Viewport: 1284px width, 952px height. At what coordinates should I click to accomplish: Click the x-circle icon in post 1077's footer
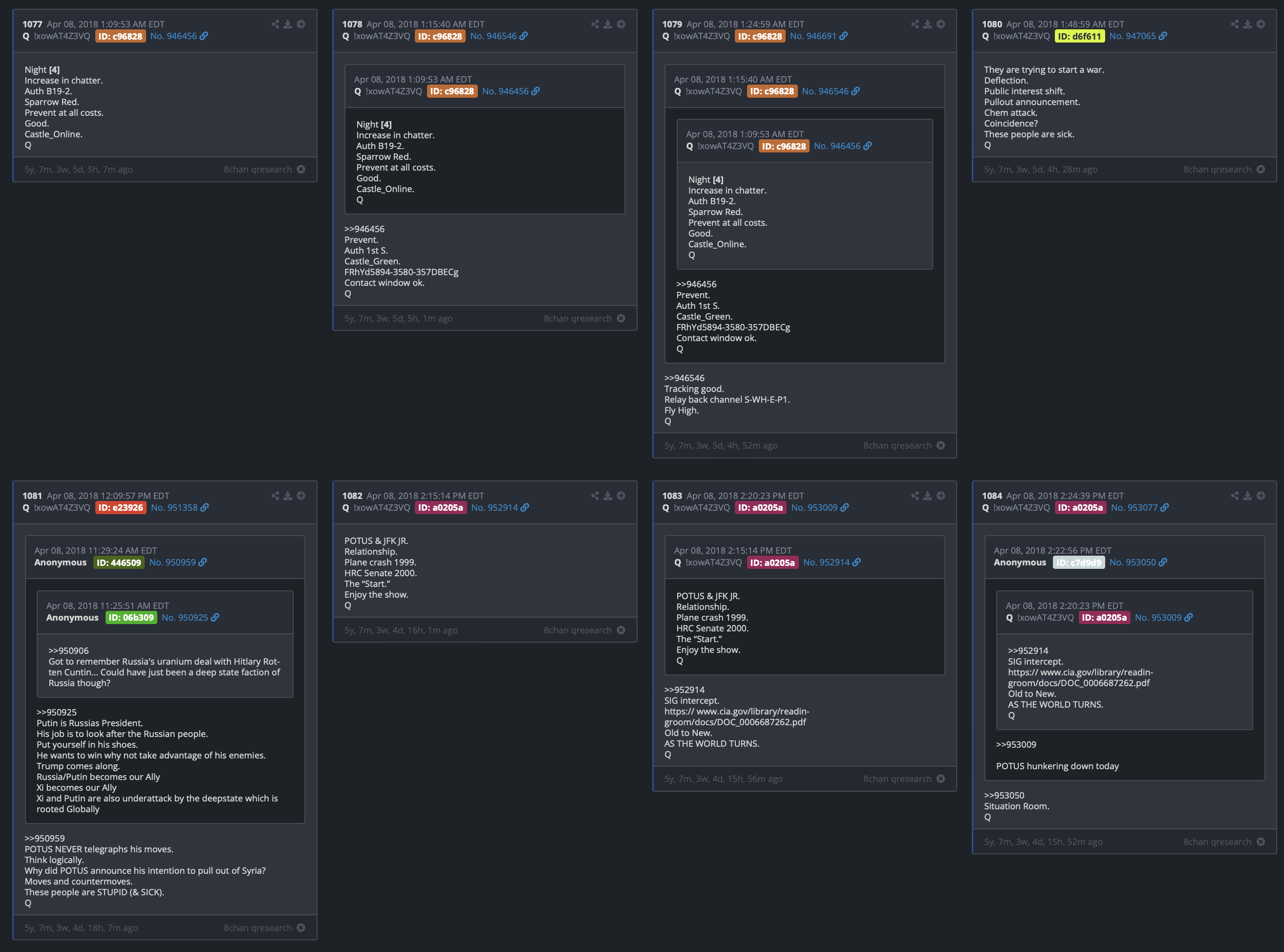pos(300,170)
